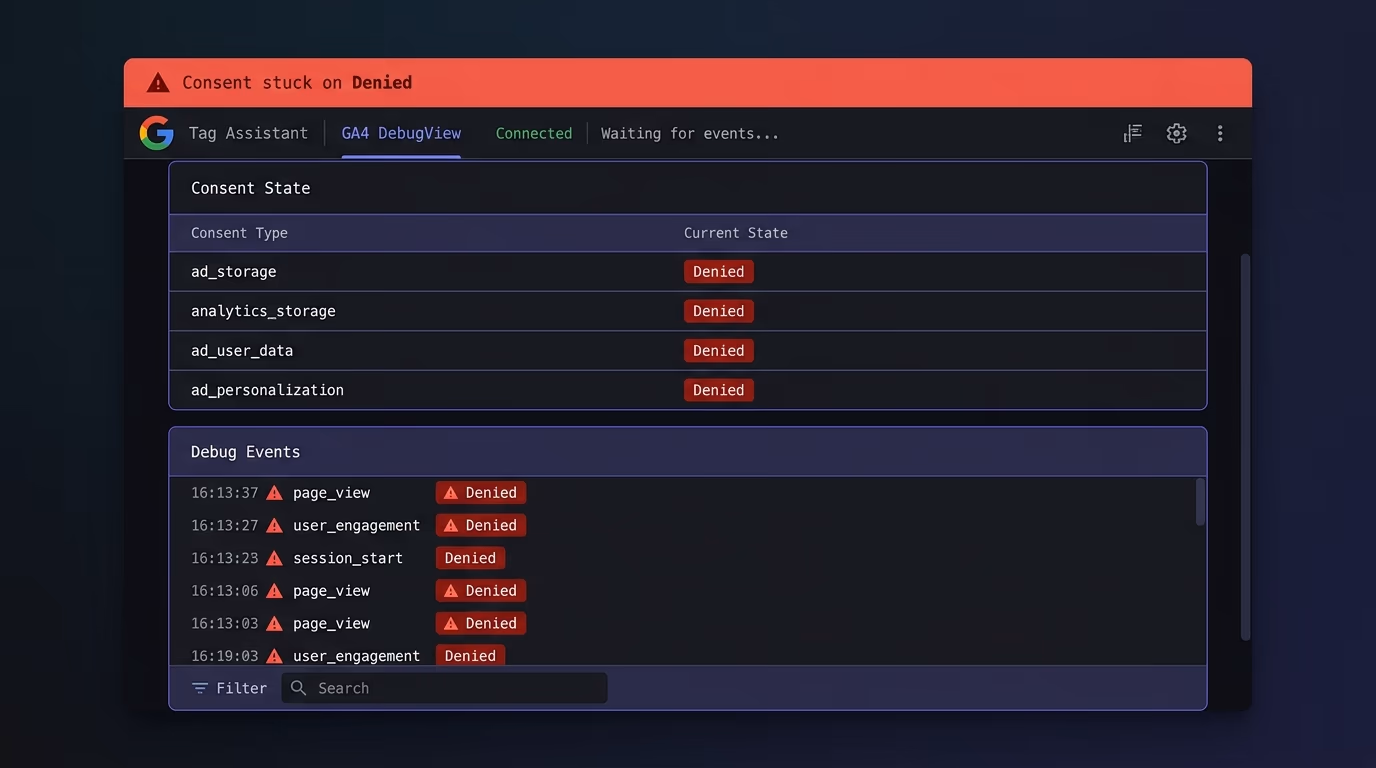1376x768 pixels.
Task: Click warning icon beside 16:13:37 page_view
Action: (274, 493)
